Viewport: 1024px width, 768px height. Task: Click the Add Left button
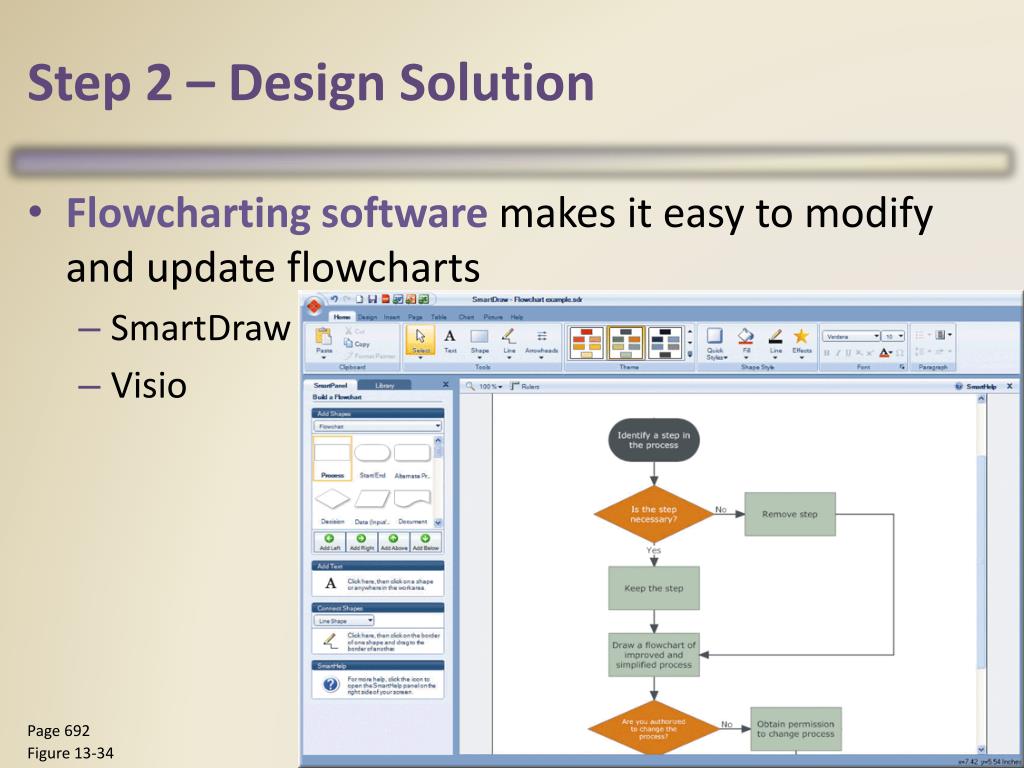pyautogui.click(x=330, y=542)
